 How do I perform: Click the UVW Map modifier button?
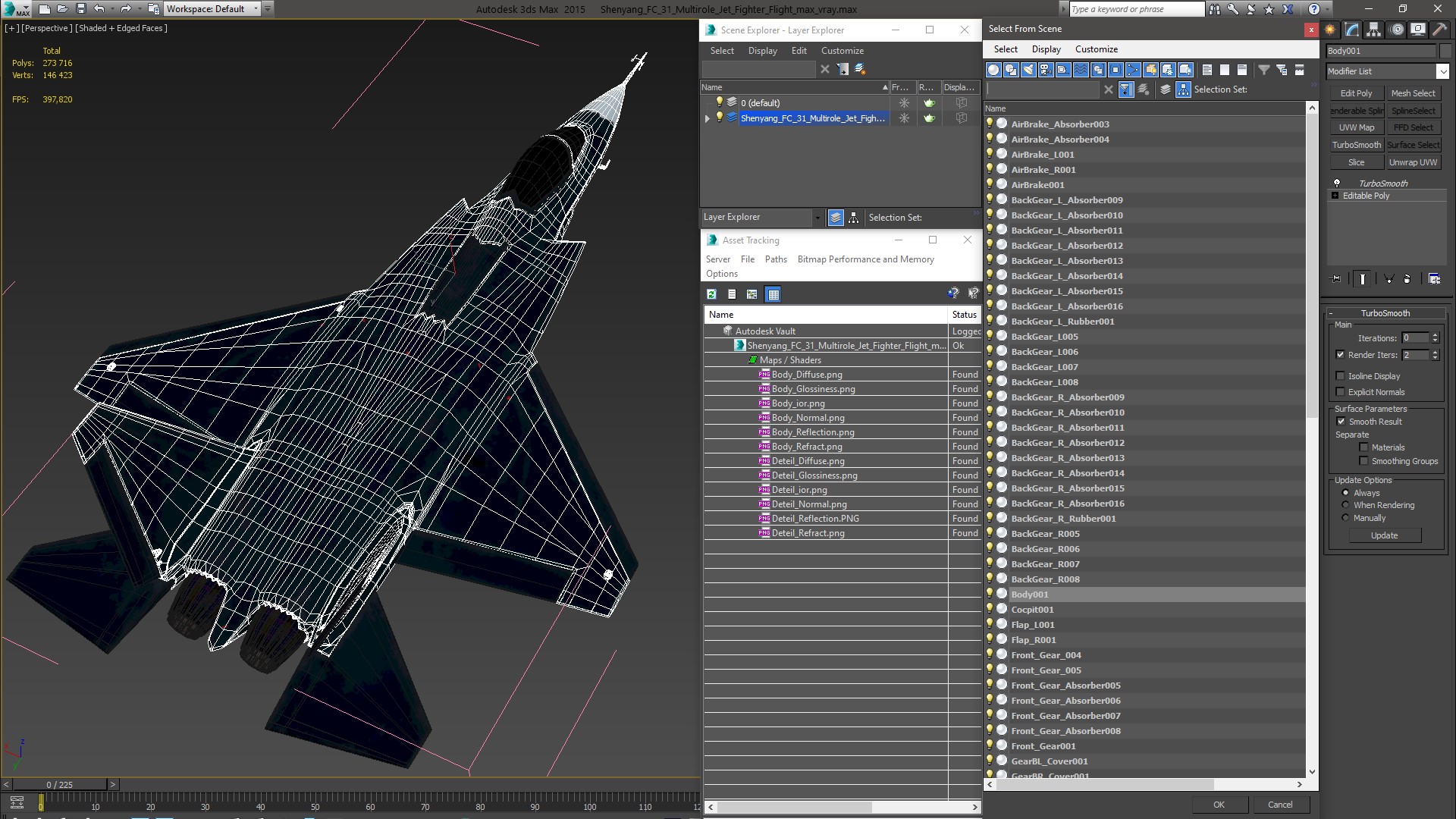(x=1356, y=127)
